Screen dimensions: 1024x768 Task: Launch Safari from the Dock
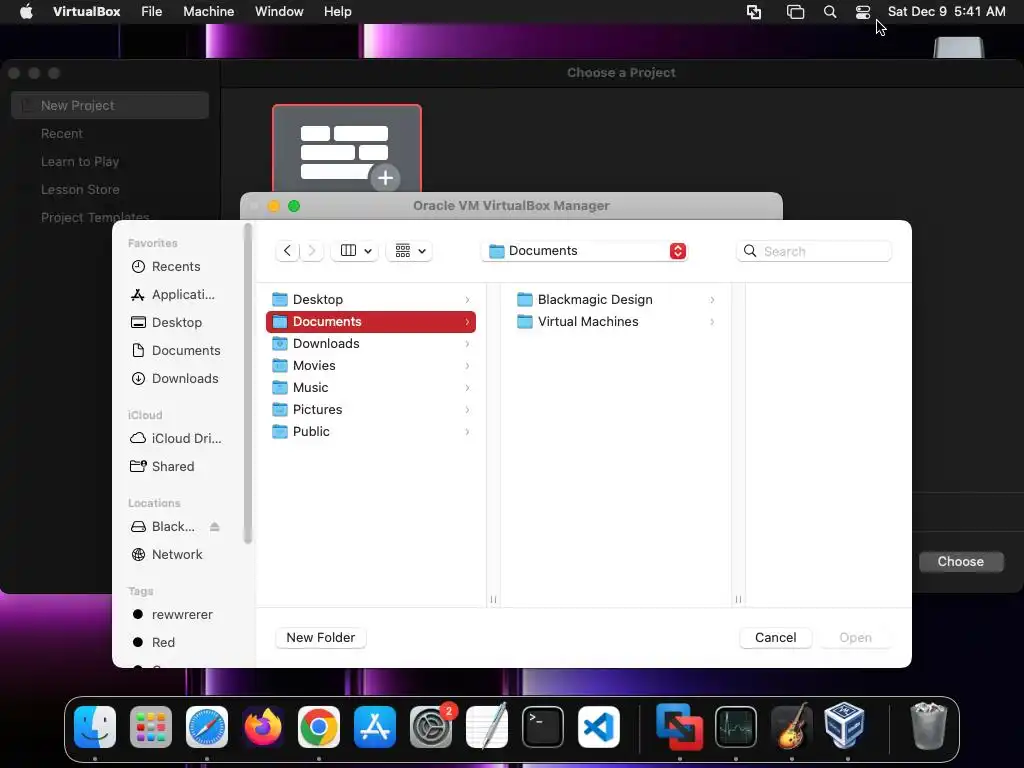pos(207,727)
